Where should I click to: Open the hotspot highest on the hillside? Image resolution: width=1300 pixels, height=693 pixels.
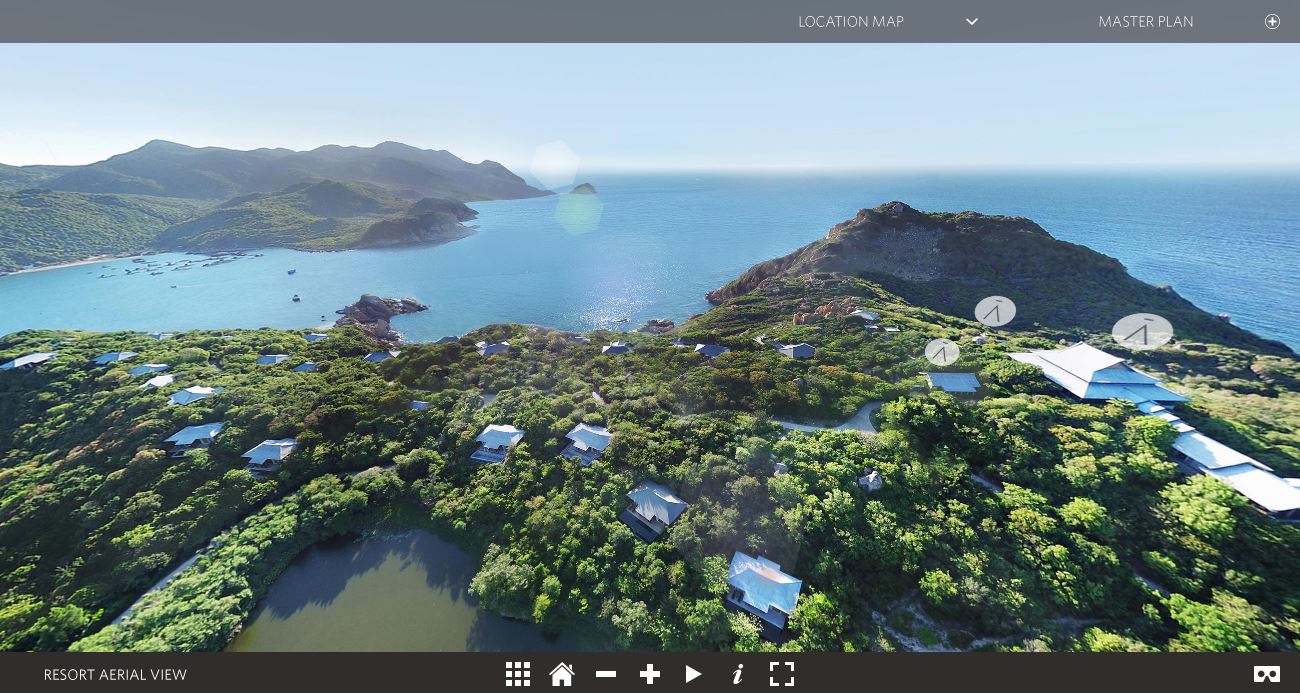pyautogui.click(x=995, y=311)
